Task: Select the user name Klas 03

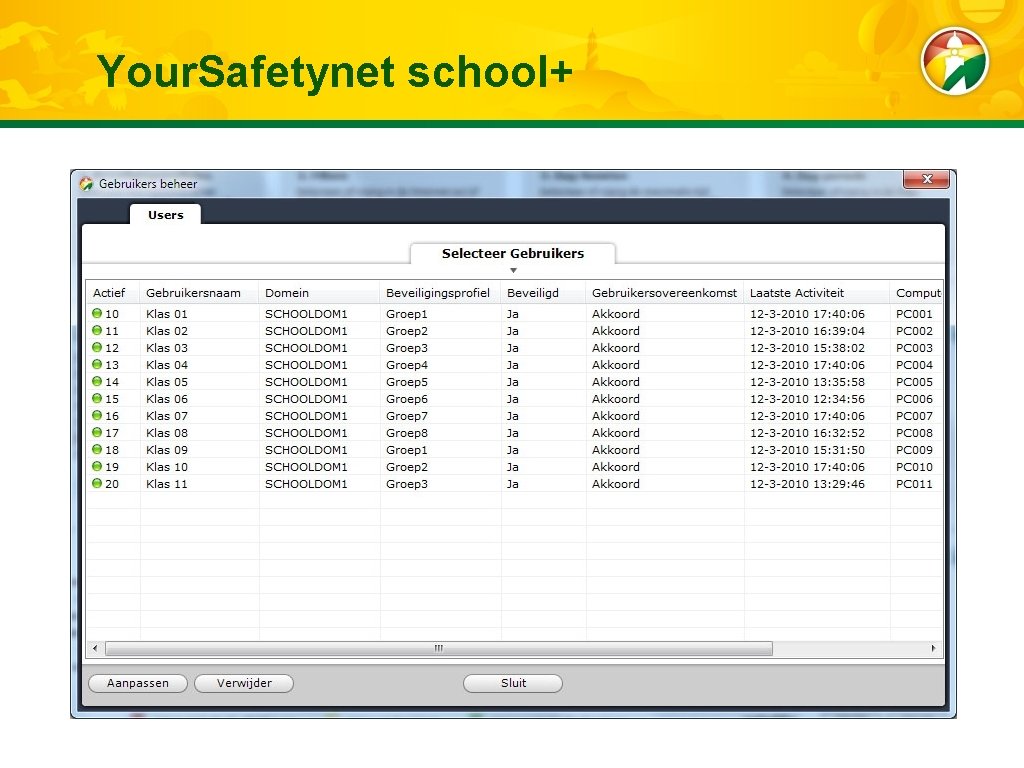Action: 167,348
